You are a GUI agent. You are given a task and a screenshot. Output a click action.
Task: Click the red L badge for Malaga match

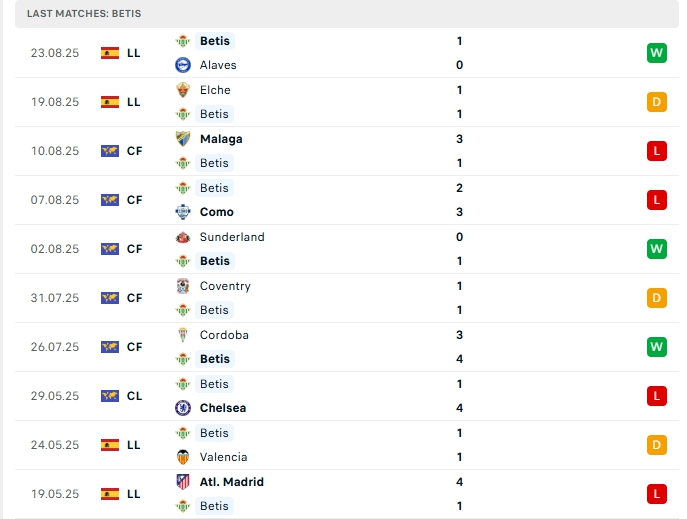click(x=656, y=151)
